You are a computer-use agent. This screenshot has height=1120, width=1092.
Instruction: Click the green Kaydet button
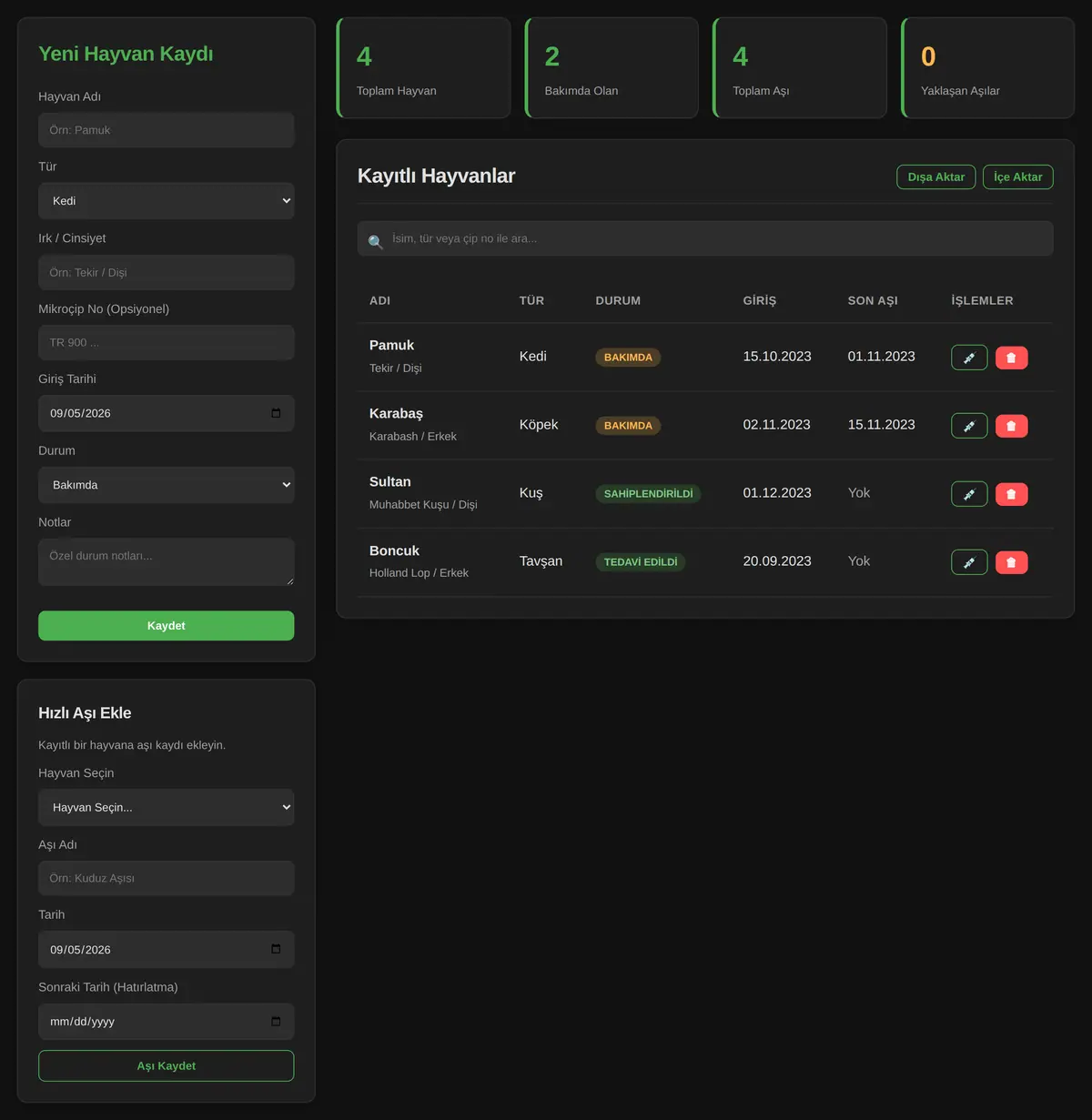167,626
